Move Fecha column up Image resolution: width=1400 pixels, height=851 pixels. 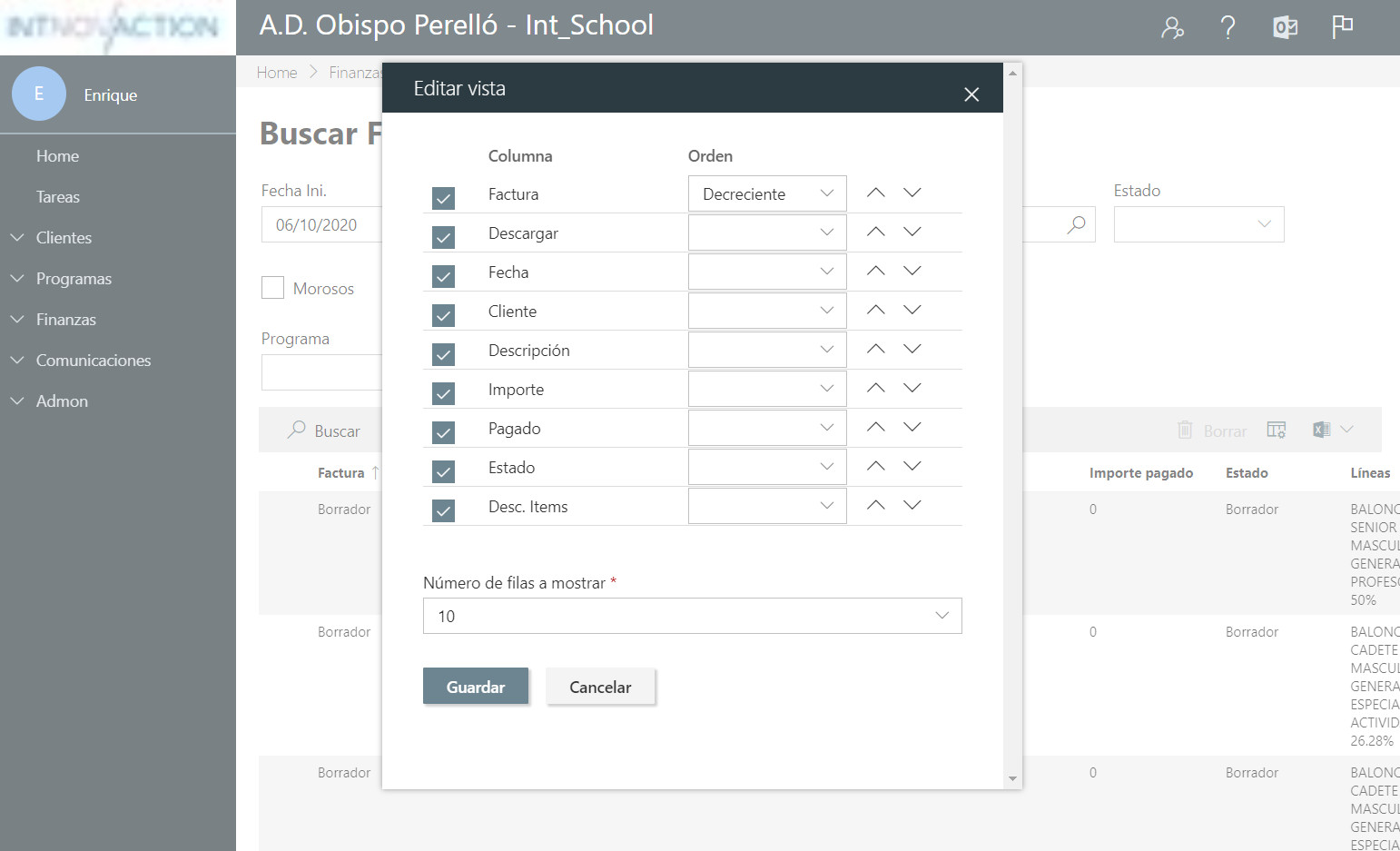point(875,271)
